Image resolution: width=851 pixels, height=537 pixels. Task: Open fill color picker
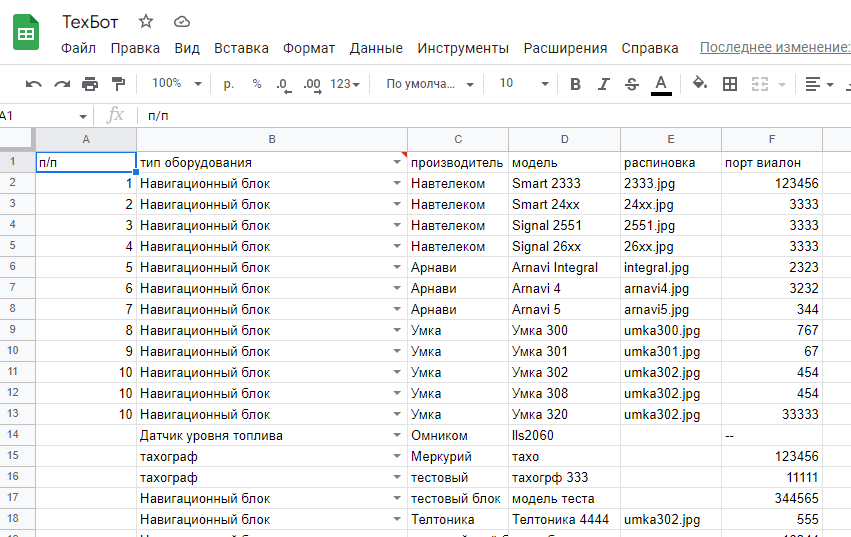tap(700, 84)
